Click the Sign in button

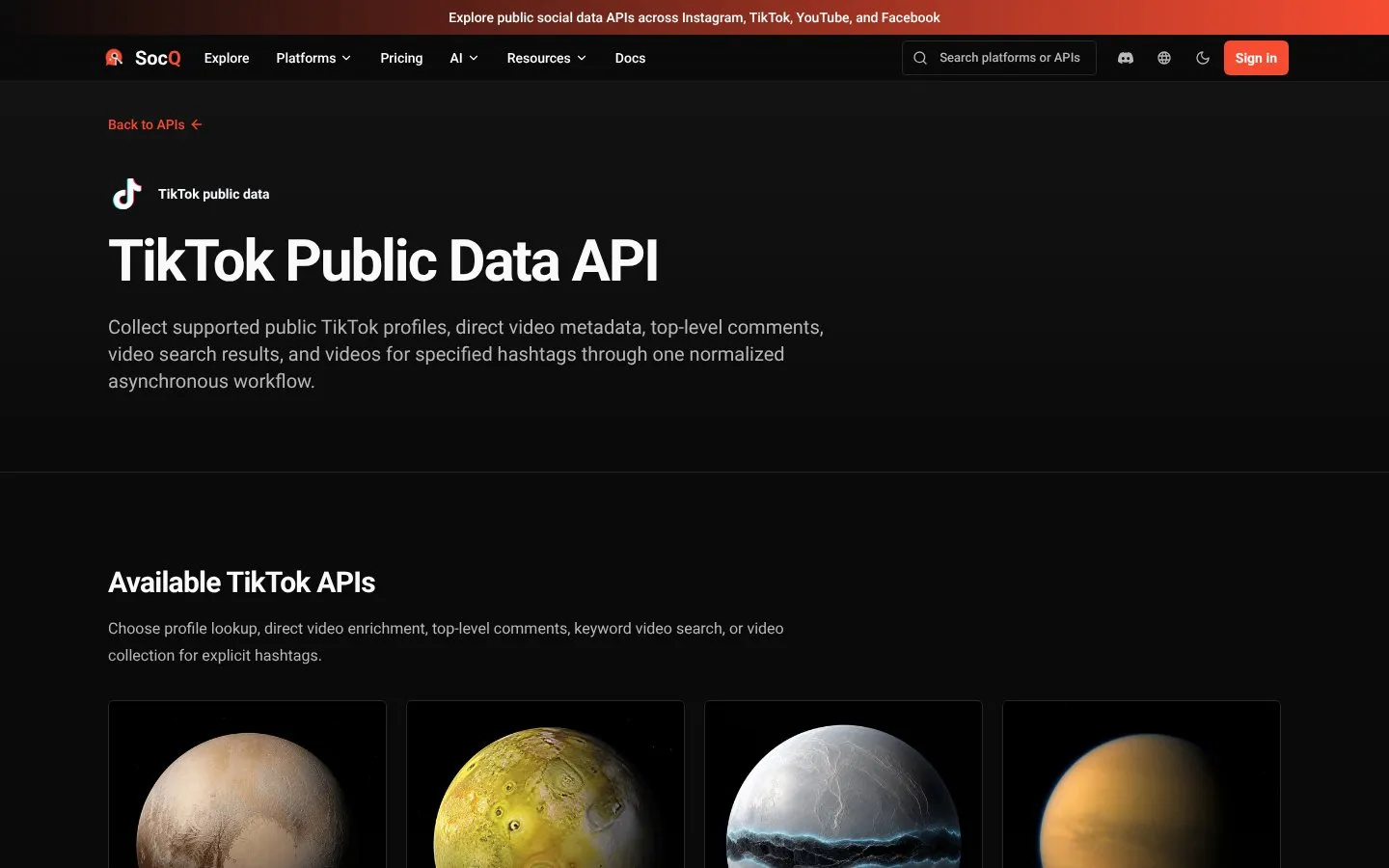[x=1256, y=58]
